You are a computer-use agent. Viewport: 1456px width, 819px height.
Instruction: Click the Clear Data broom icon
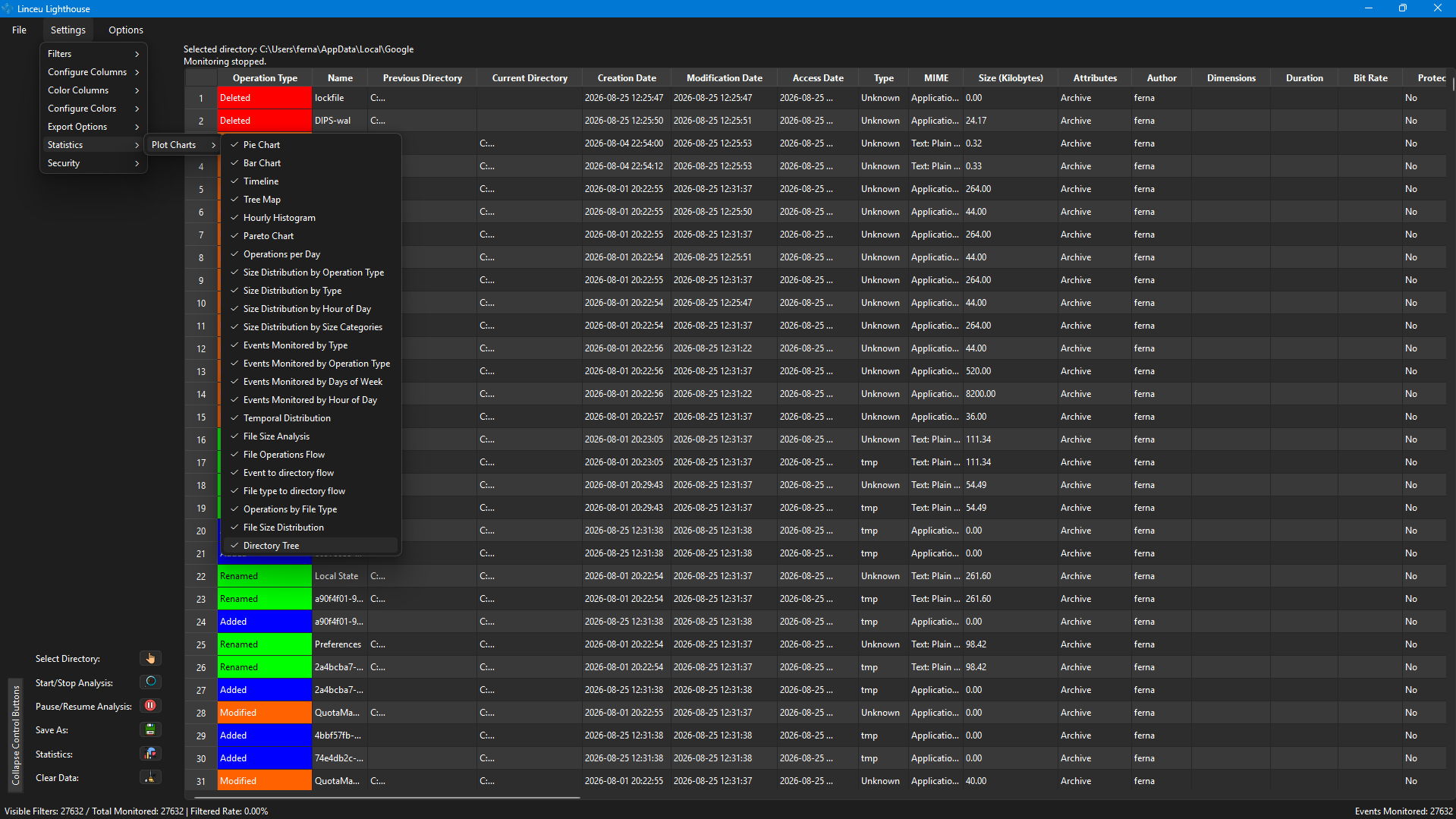[150, 777]
